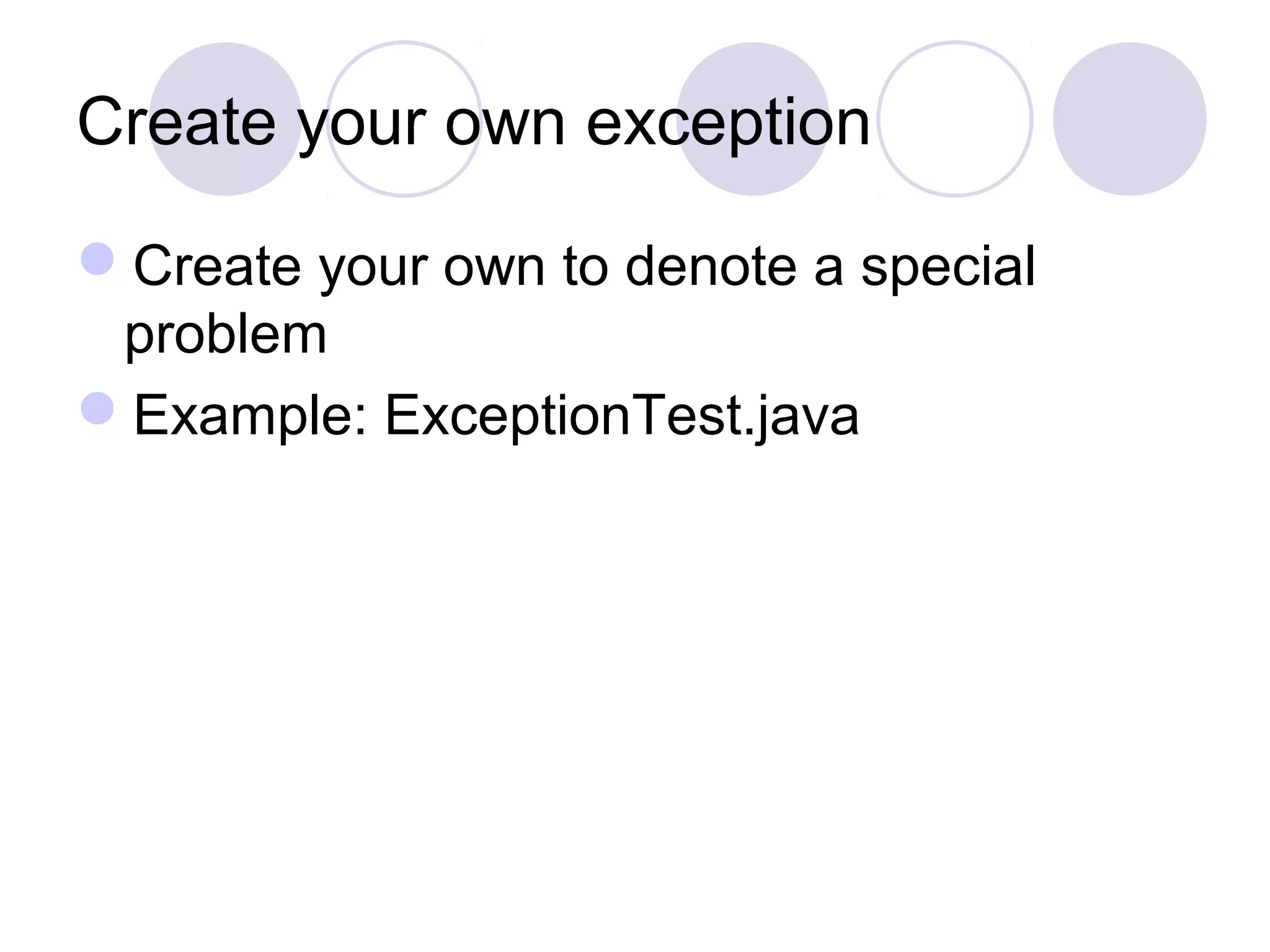
Task: Click the file name 'ExceptionTest.java'
Action: click(622, 417)
